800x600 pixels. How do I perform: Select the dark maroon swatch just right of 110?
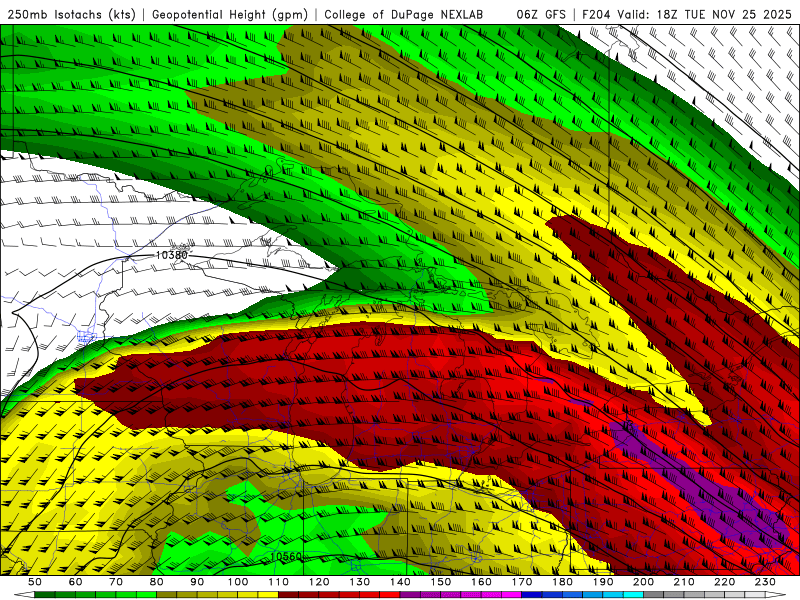coord(288,595)
